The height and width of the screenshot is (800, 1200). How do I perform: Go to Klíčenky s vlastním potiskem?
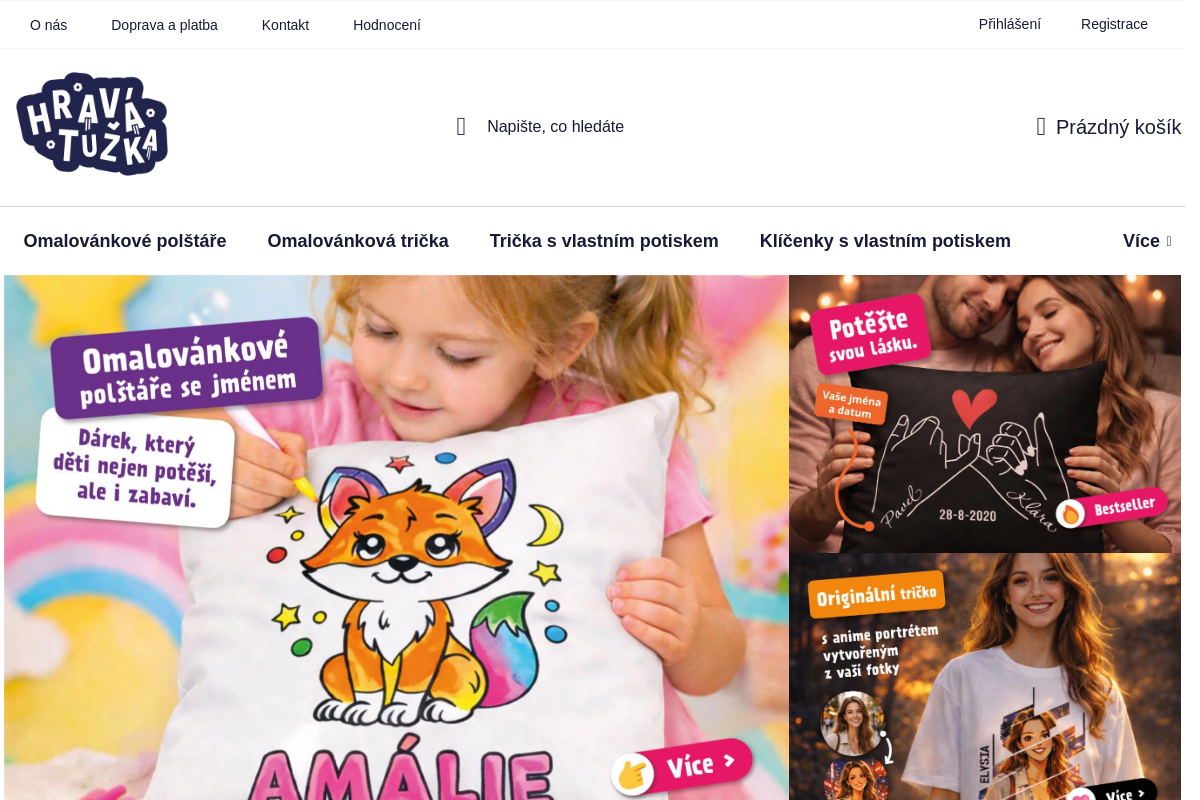tap(885, 241)
